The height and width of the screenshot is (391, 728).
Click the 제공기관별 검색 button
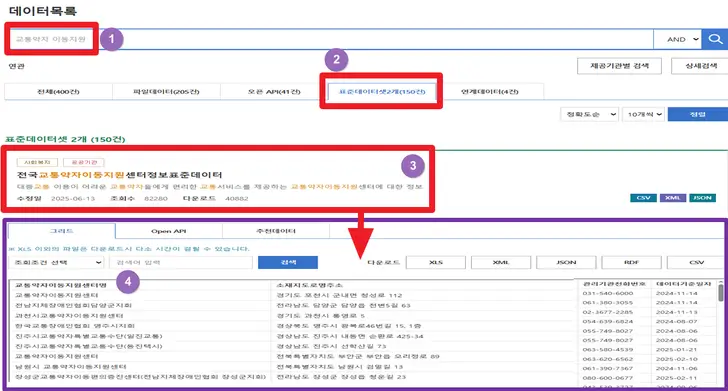[619, 66]
